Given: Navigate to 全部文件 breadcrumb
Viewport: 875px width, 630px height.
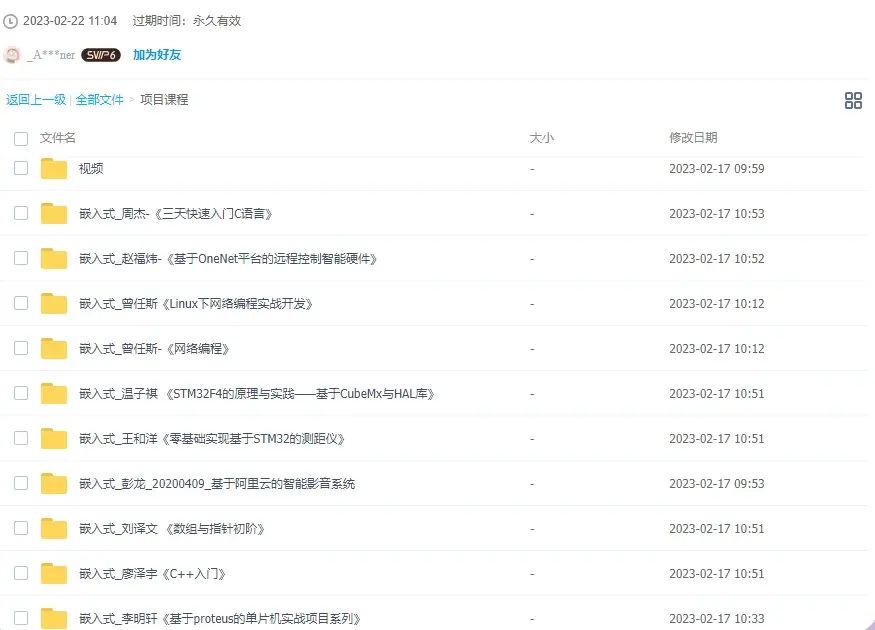Looking at the screenshot, I should click(99, 100).
